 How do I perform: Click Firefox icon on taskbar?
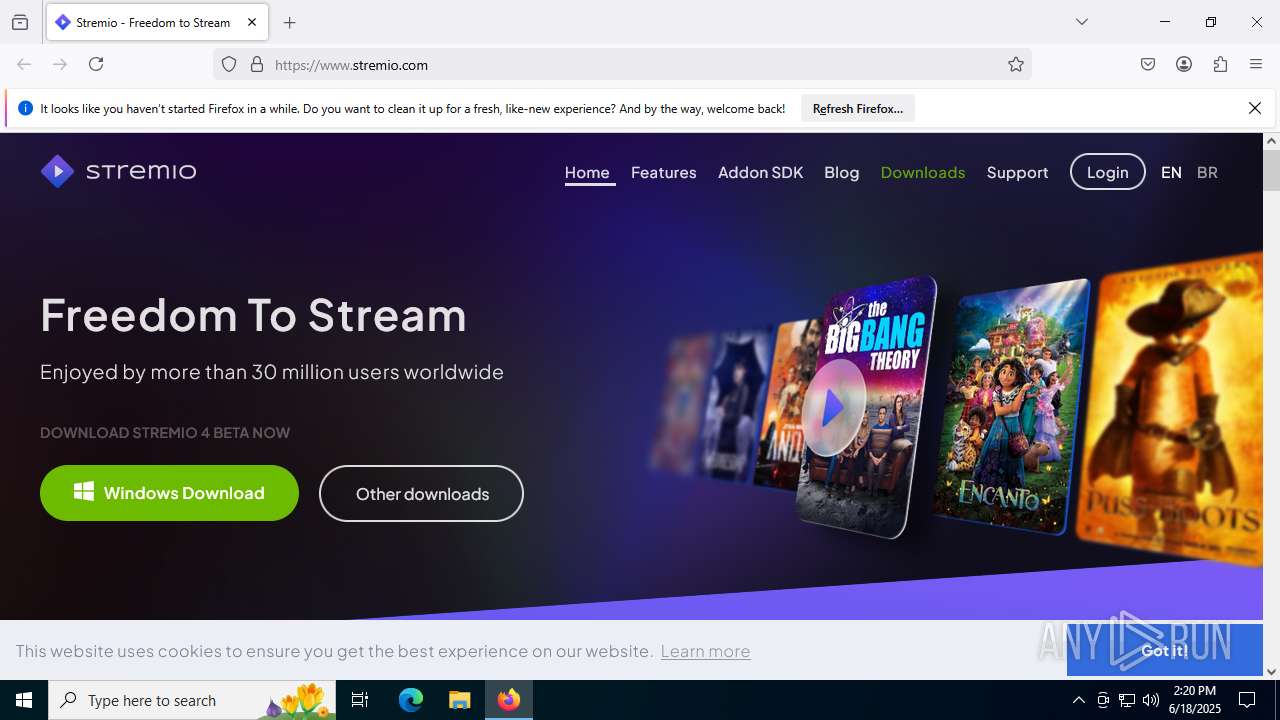click(509, 700)
